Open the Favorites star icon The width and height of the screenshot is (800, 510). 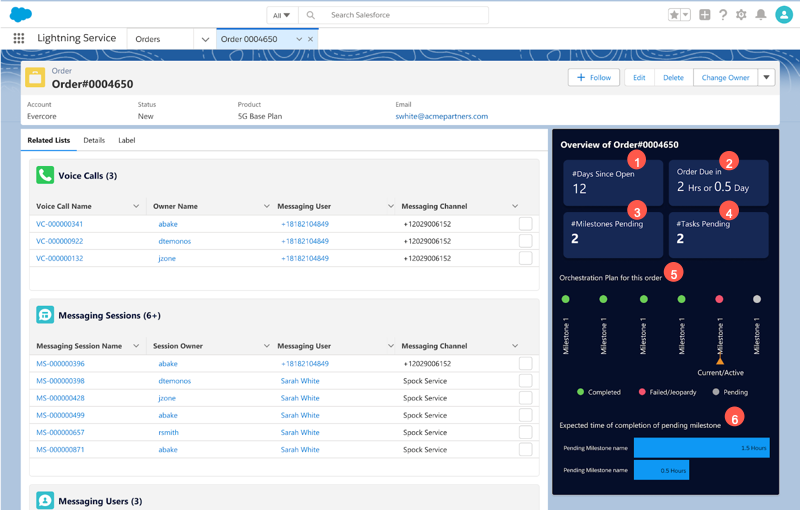(674, 15)
